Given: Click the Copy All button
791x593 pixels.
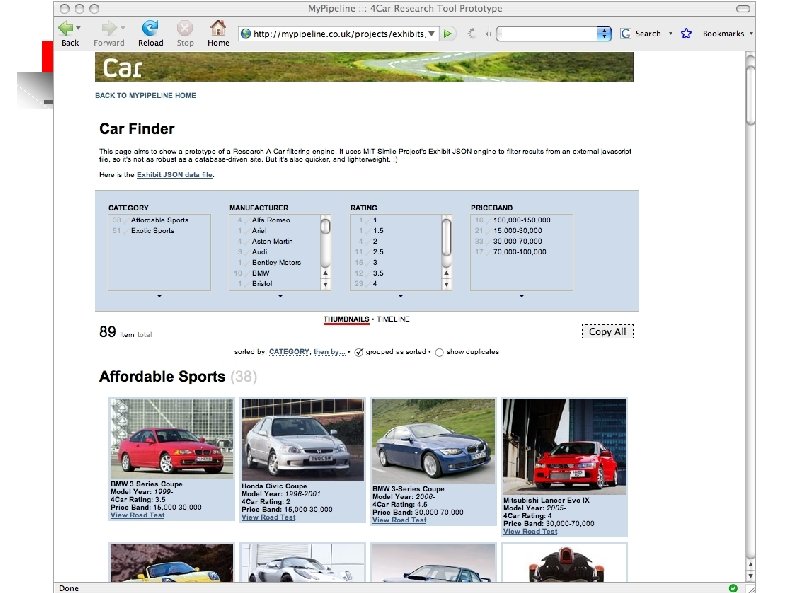Looking at the screenshot, I should click(607, 332).
